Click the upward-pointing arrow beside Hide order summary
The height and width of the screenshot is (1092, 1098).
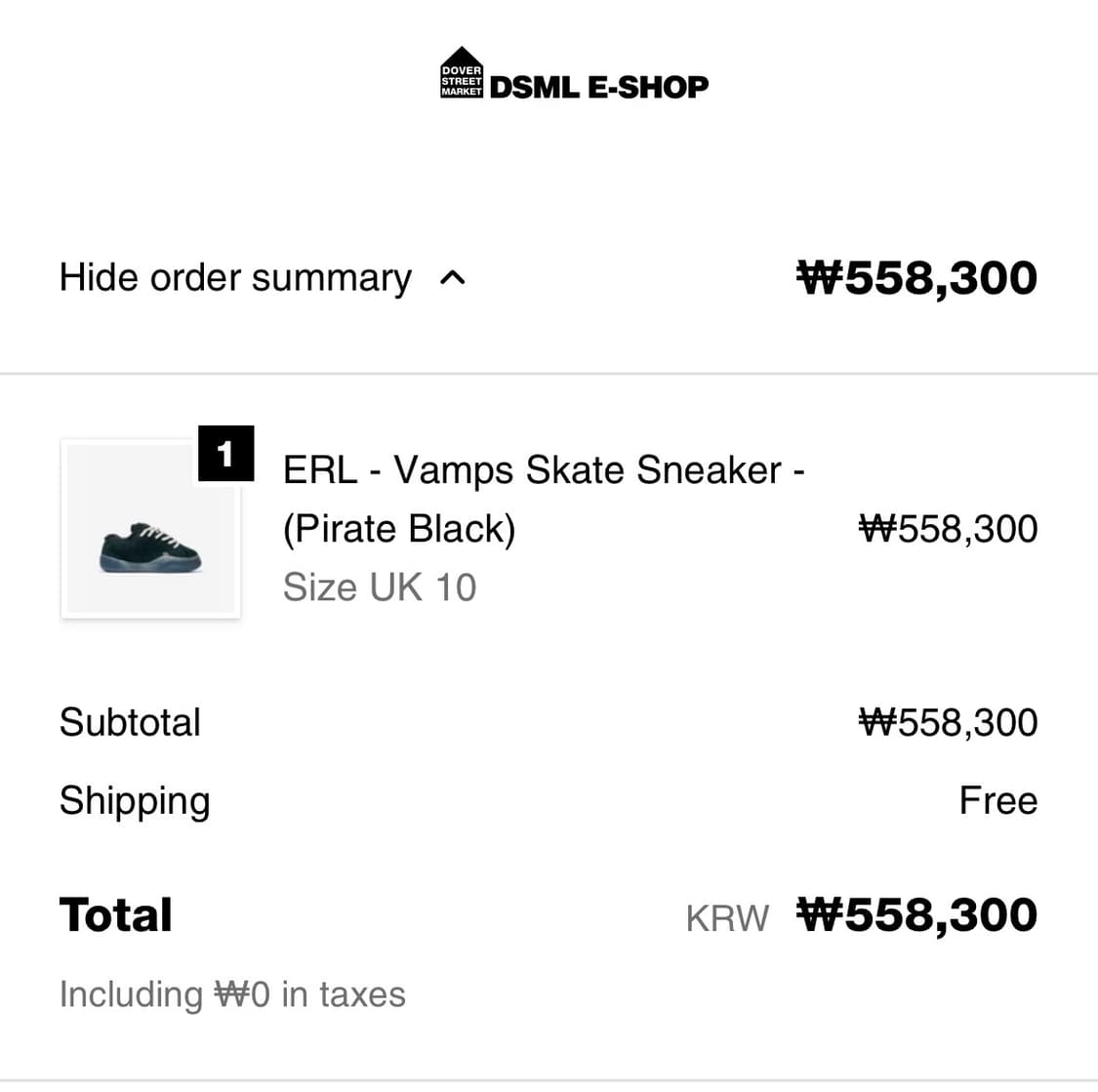[455, 278]
